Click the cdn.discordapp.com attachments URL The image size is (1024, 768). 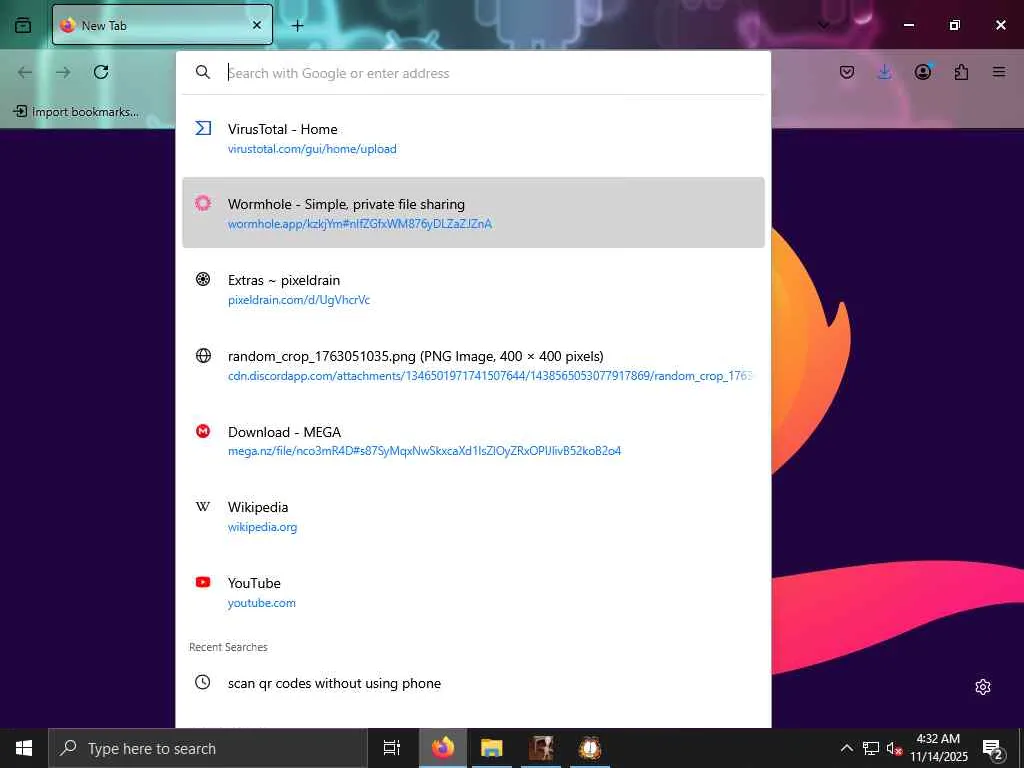[490, 376]
